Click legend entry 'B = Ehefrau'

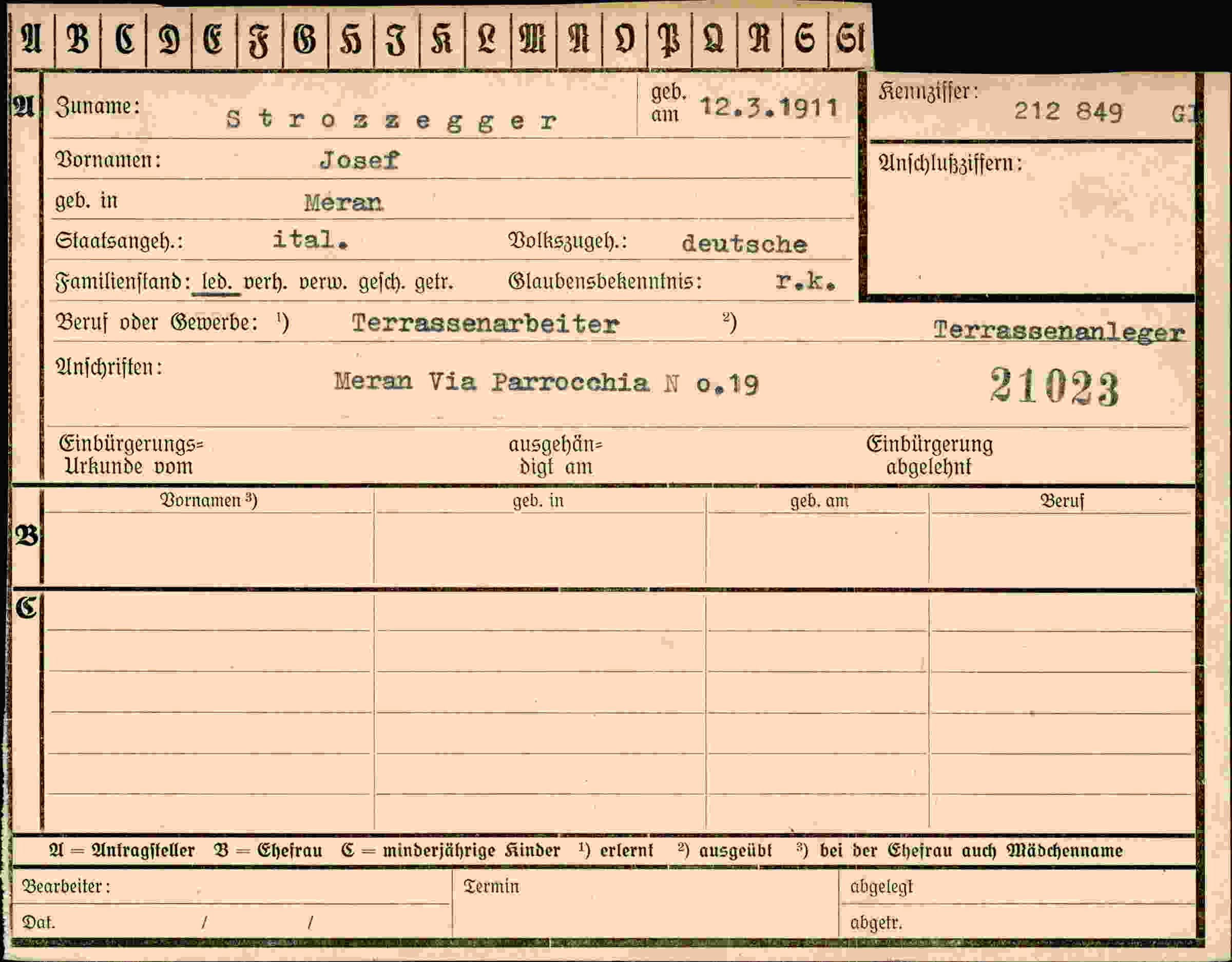pyautogui.click(x=268, y=850)
